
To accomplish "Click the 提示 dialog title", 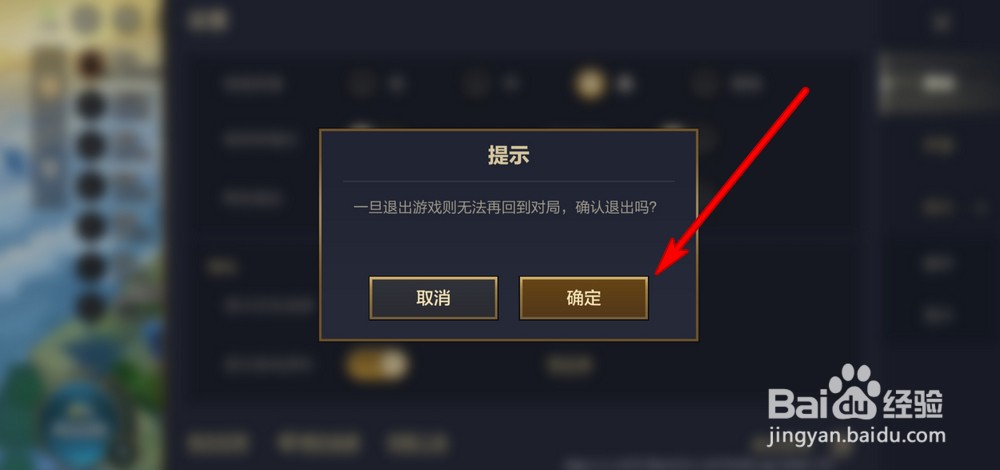I will [508, 155].
